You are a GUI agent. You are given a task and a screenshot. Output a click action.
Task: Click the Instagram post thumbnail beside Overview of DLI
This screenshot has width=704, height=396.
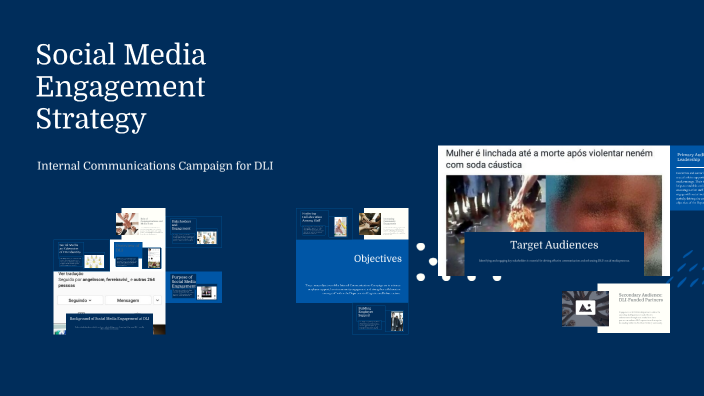pos(154,258)
